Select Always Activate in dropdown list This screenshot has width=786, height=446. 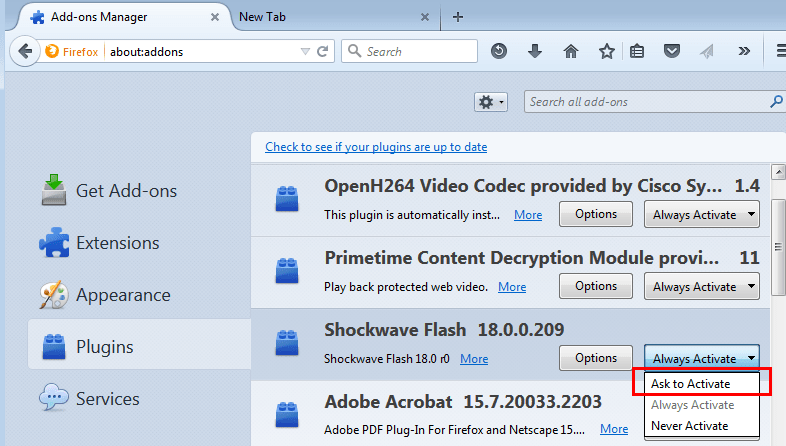tap(702, 404)
